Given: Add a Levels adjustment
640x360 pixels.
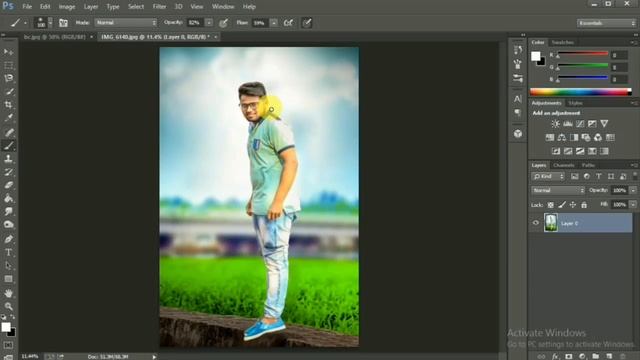Looking at the screenshot, I should click(x=568, y=124).
